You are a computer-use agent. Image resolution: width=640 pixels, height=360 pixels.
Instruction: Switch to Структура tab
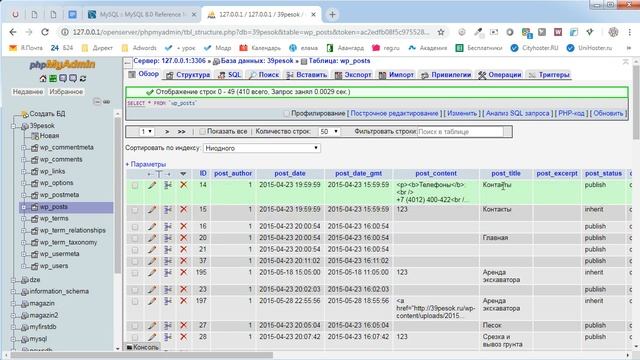coord(188,75)
